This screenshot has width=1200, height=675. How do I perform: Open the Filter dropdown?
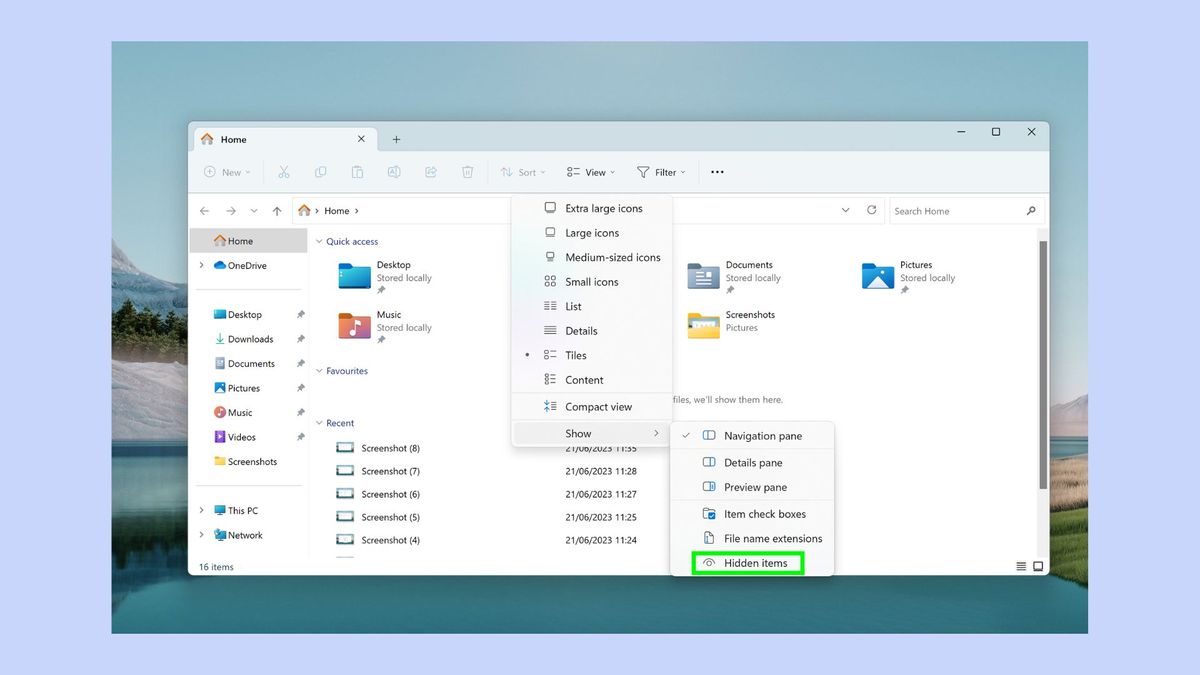660,172
